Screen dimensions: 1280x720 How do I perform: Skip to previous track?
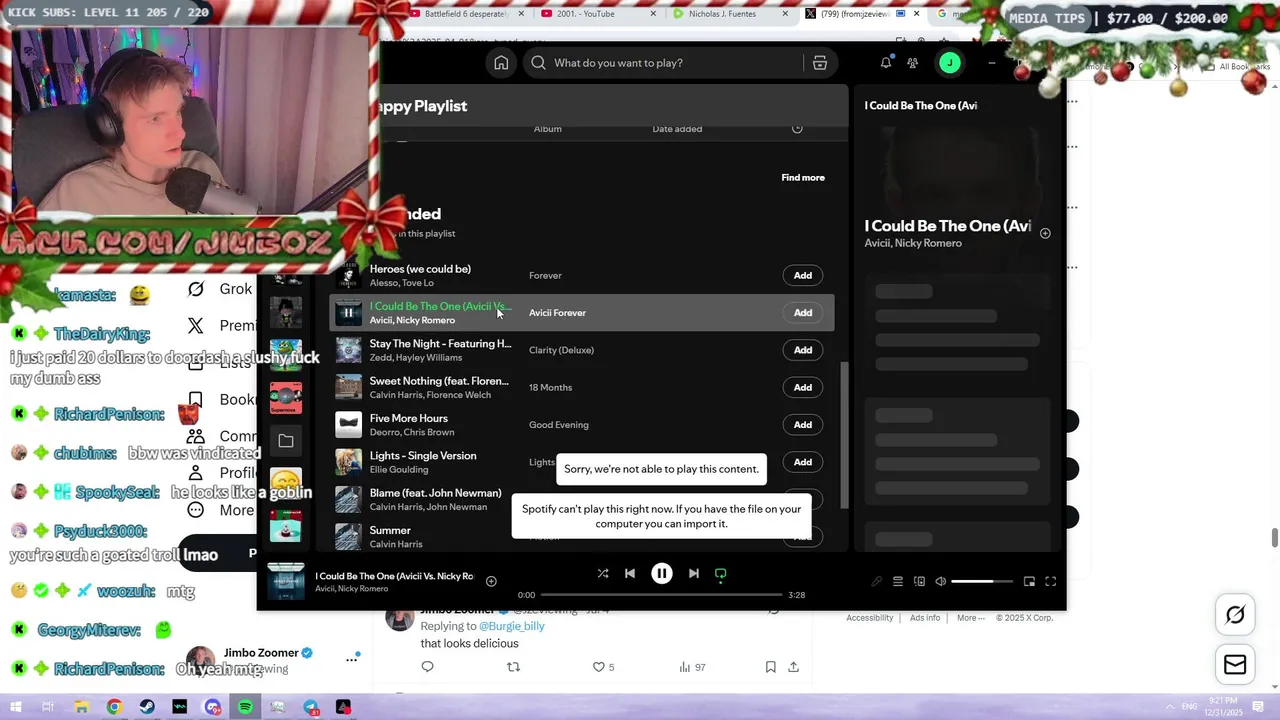(x=630, y=573)
